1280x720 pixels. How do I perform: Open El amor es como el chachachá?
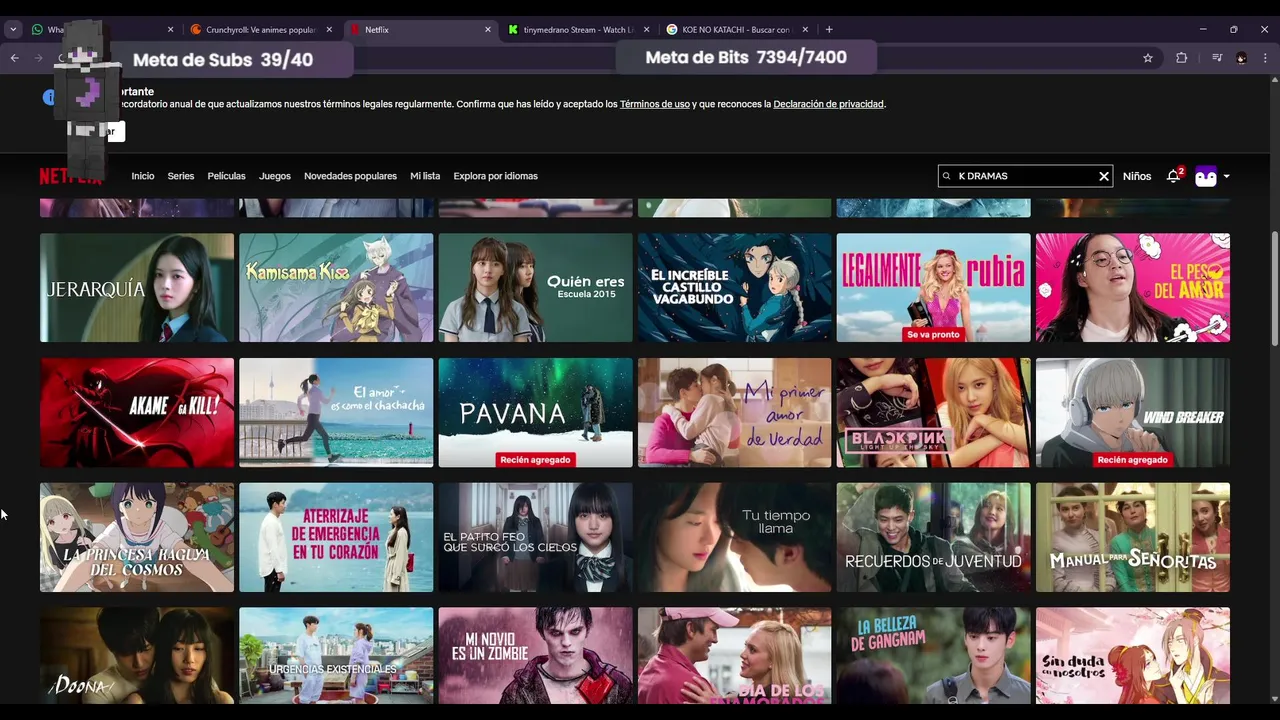[x=336, y=412]
